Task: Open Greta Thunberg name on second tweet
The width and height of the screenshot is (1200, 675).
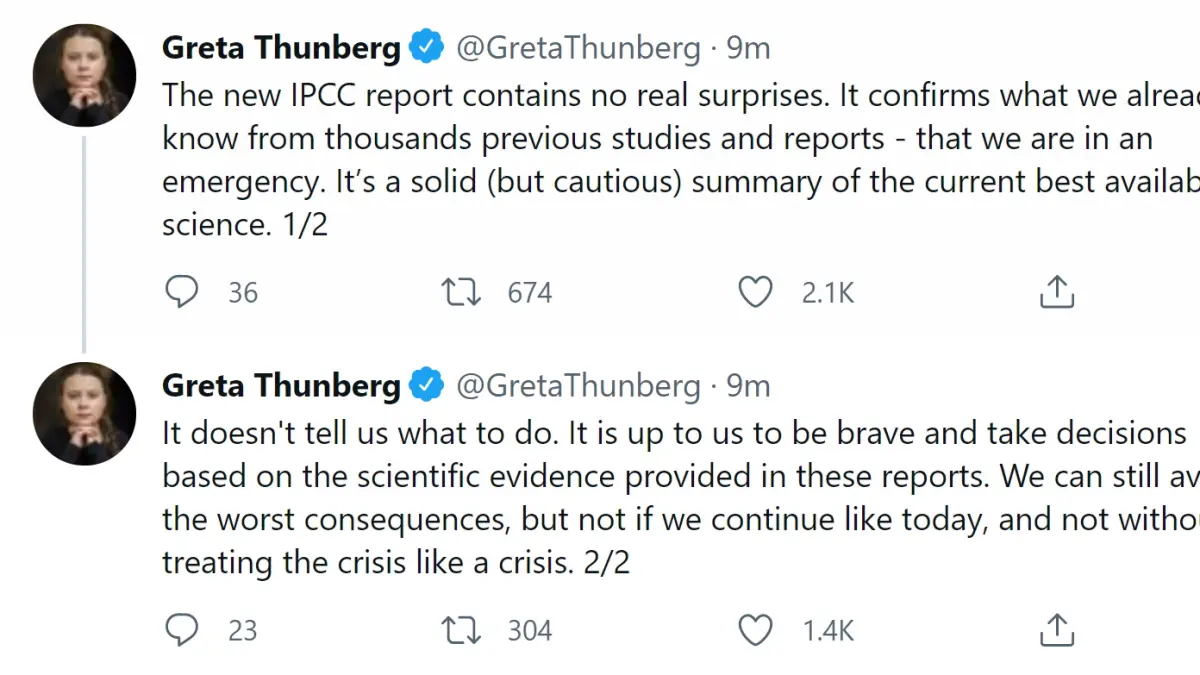Action: 281,385
